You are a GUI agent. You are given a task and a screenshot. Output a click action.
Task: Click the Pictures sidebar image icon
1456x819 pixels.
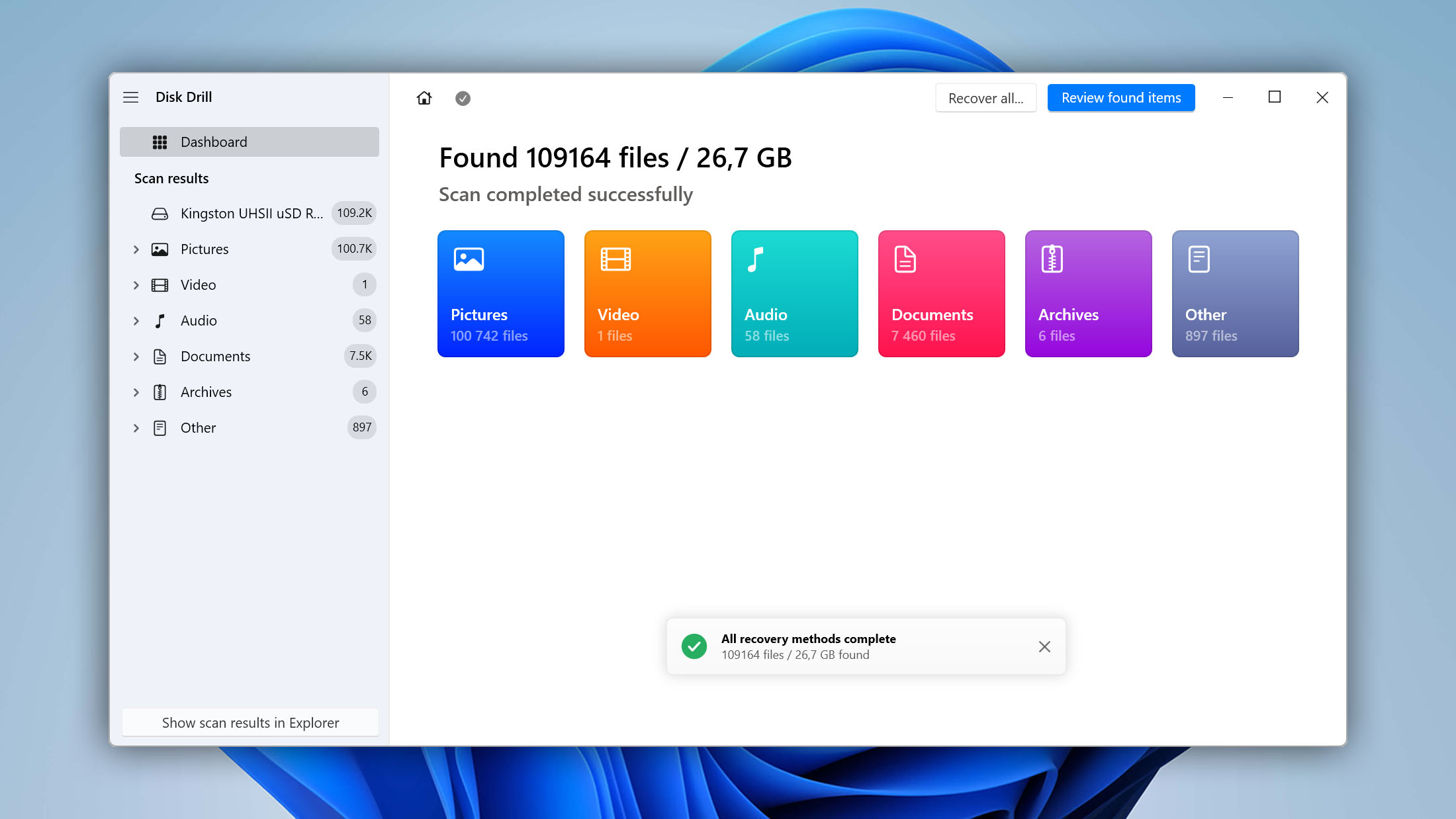point(159,249)
